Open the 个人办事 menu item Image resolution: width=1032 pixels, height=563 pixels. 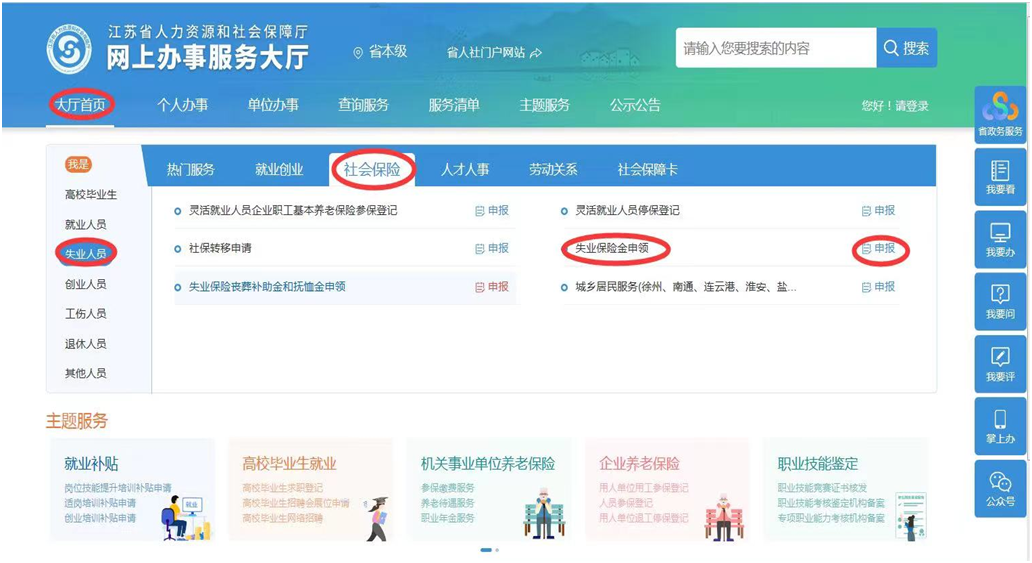[x=182, y=105]
